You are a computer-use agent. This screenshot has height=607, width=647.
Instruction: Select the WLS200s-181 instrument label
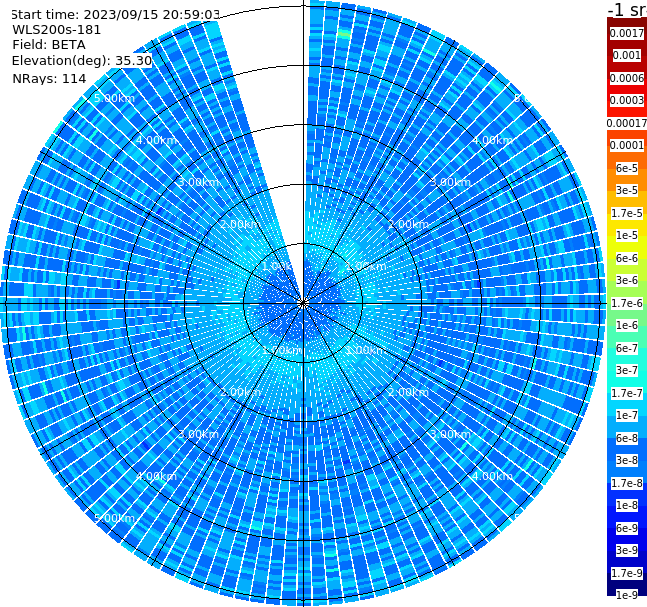pos(57,30)
